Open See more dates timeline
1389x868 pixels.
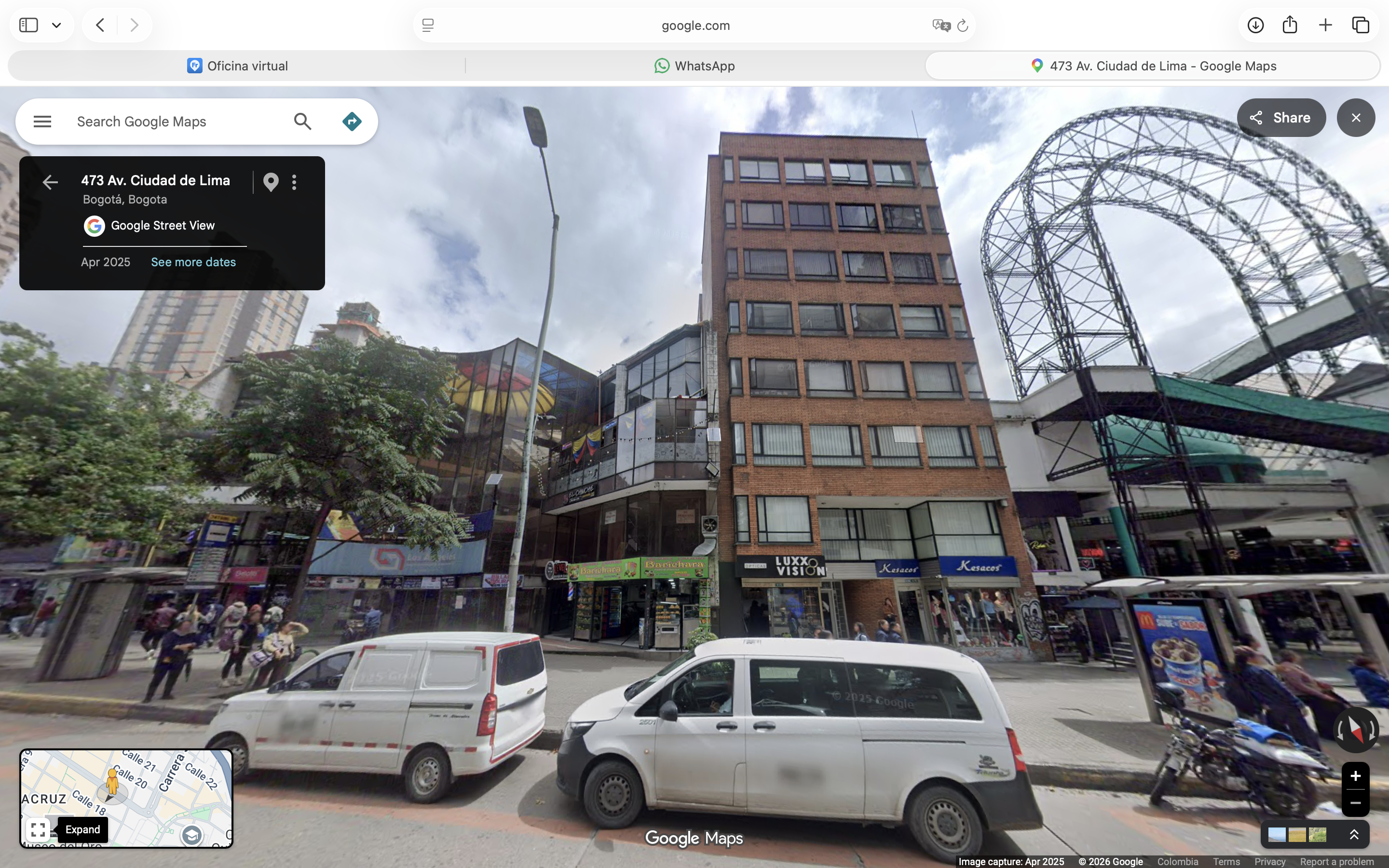[x=193, y=262]
